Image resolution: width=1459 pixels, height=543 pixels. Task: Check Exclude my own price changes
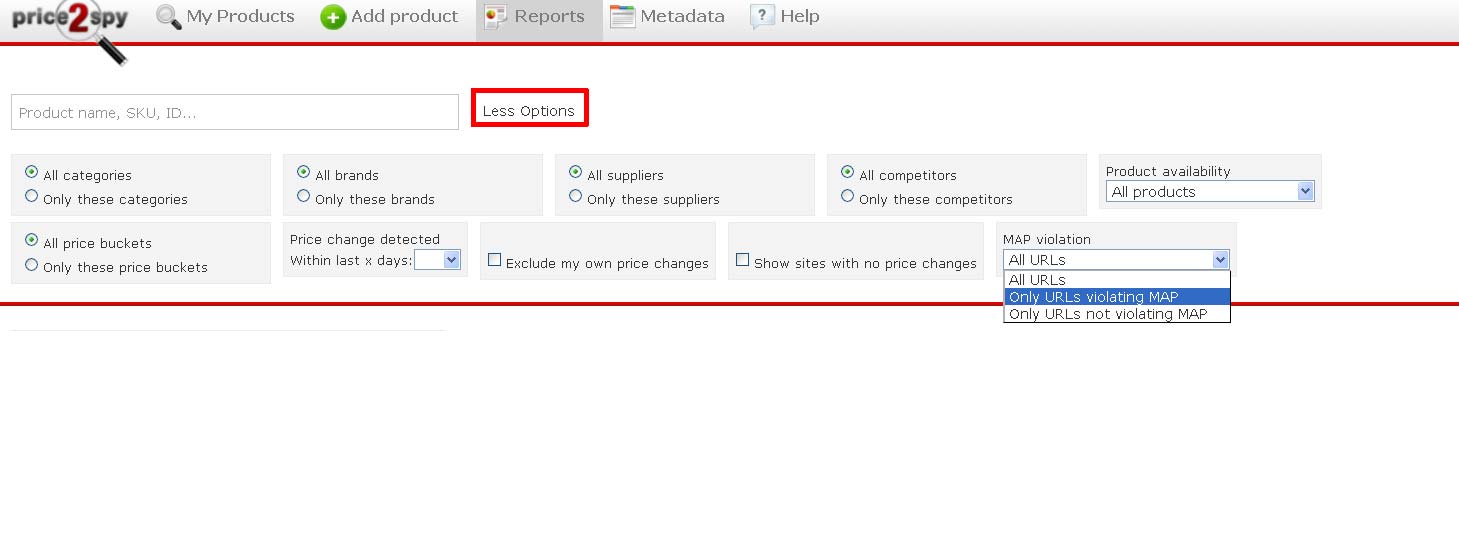tap(494, 260)
